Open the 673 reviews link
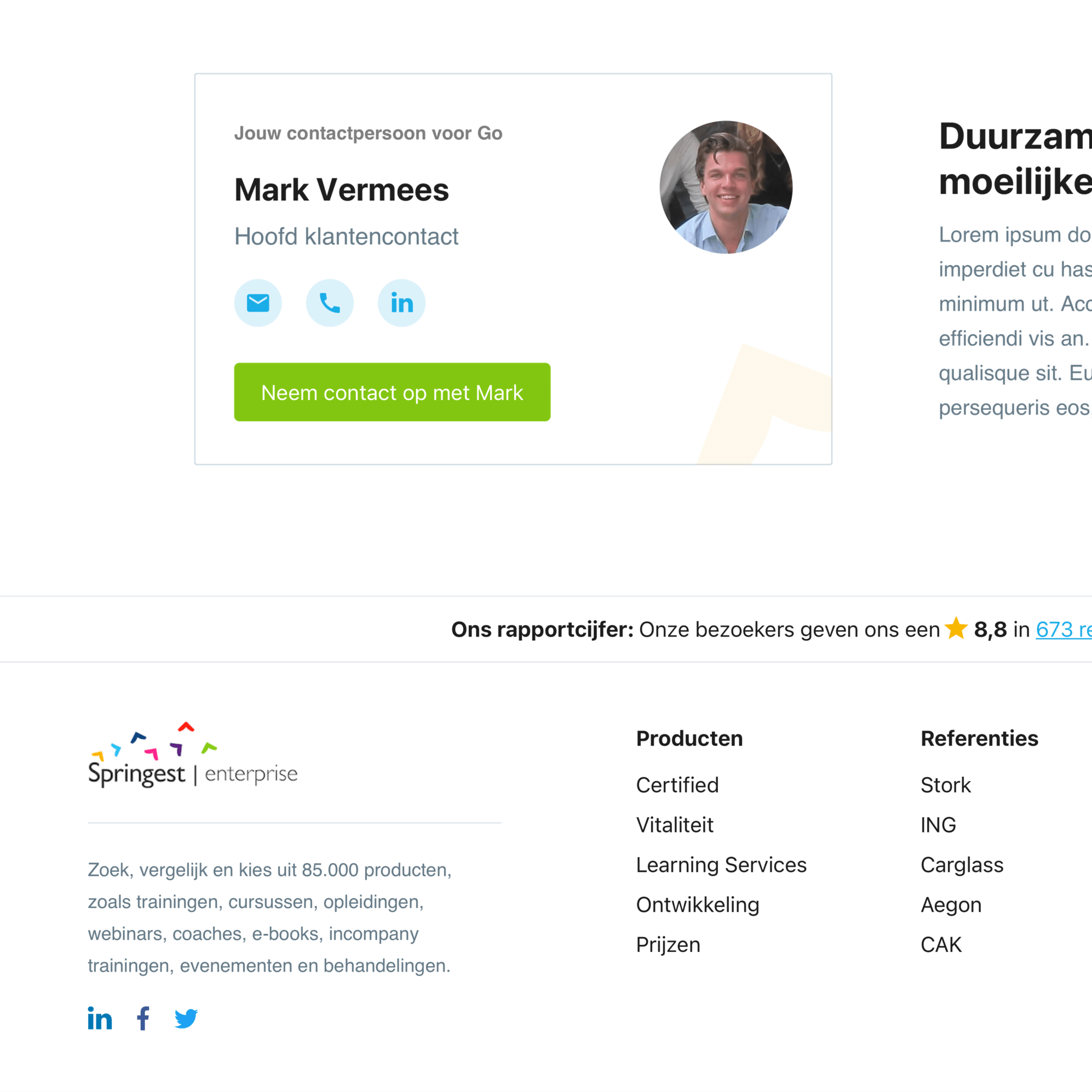This screenshot has width=1092, height=1092. (1064, 630)
